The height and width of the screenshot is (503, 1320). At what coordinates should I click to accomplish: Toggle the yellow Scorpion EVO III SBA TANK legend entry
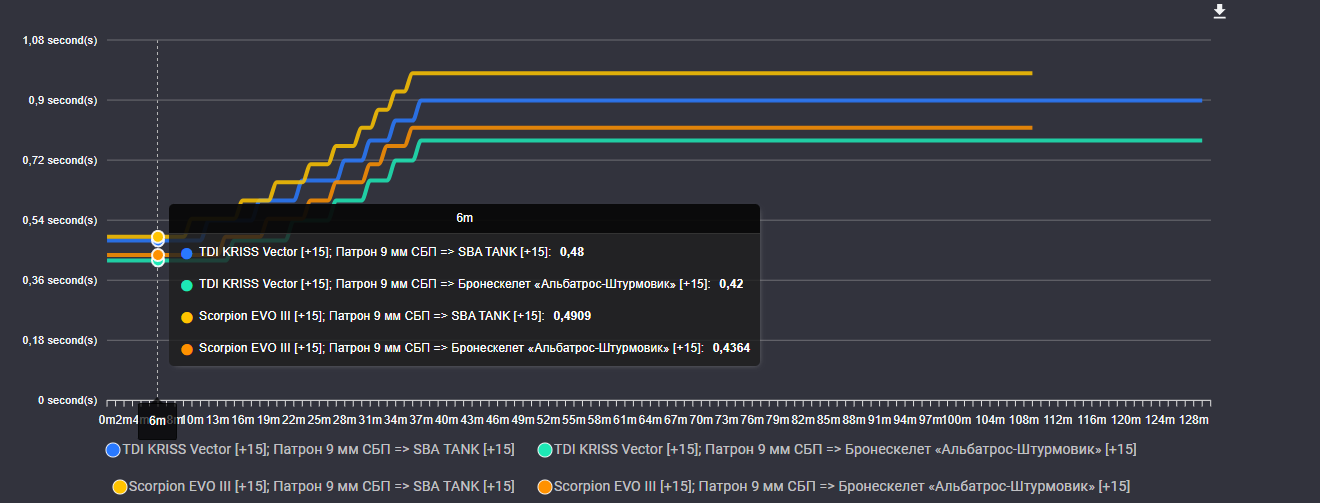[313, 486]
